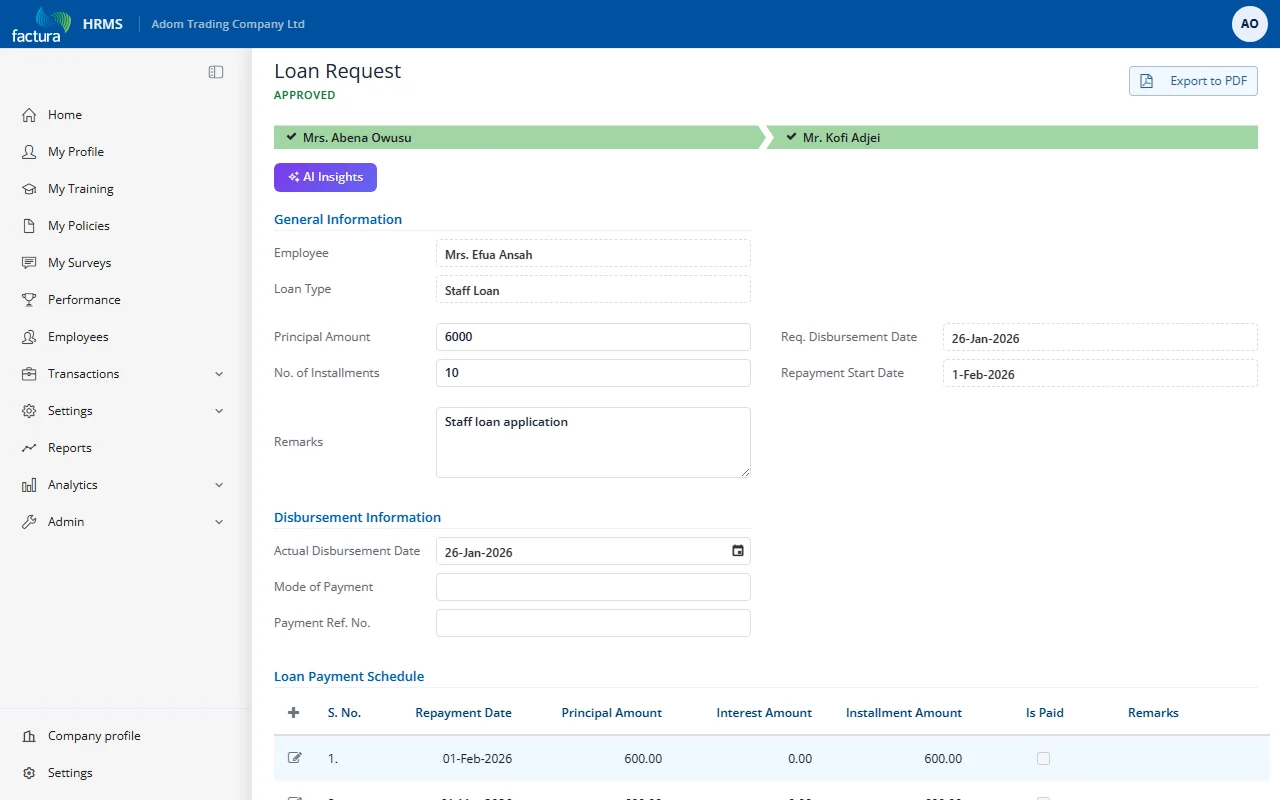Image resolution: width=1280 pixels, height=800 pixels.
Task: Add a row with the plus icon
Action: click(x=293, y=713)
